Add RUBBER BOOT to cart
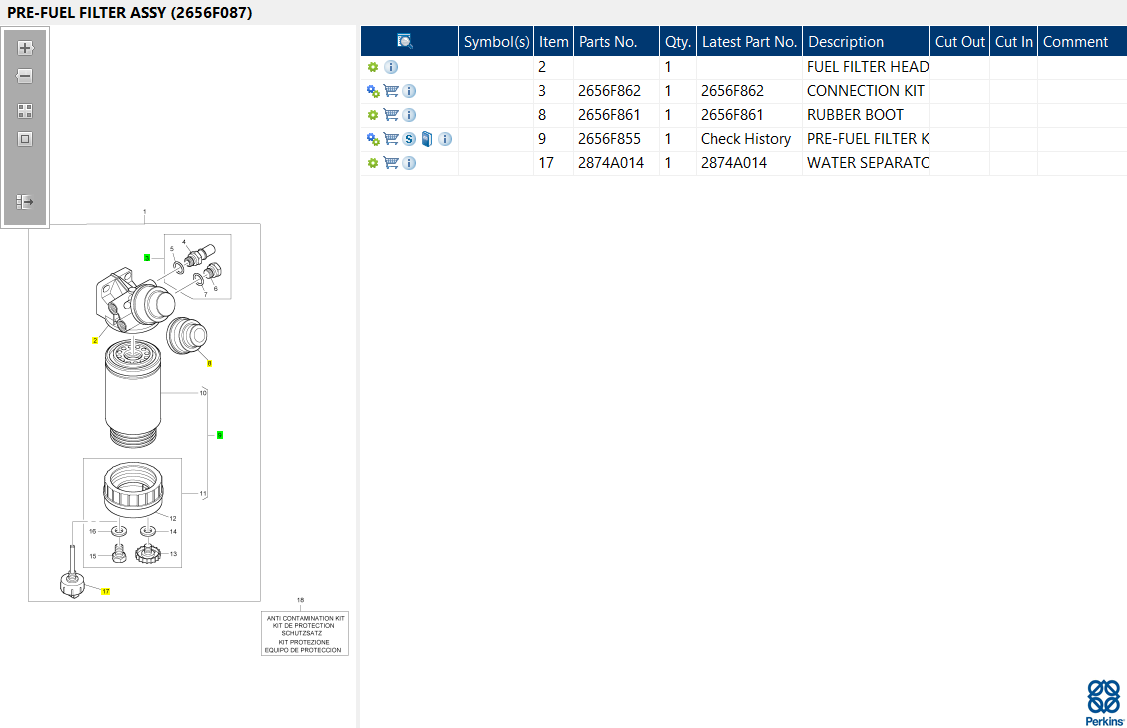Image resolution: width=1127 pixels, height=728 pixels. (391, 114)
